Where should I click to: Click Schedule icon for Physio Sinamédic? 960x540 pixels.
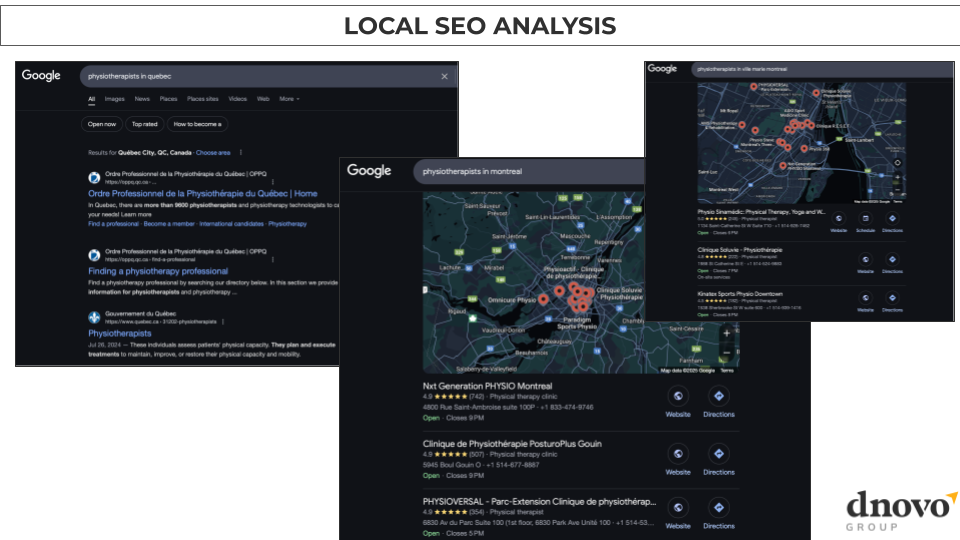coord(865,220)
